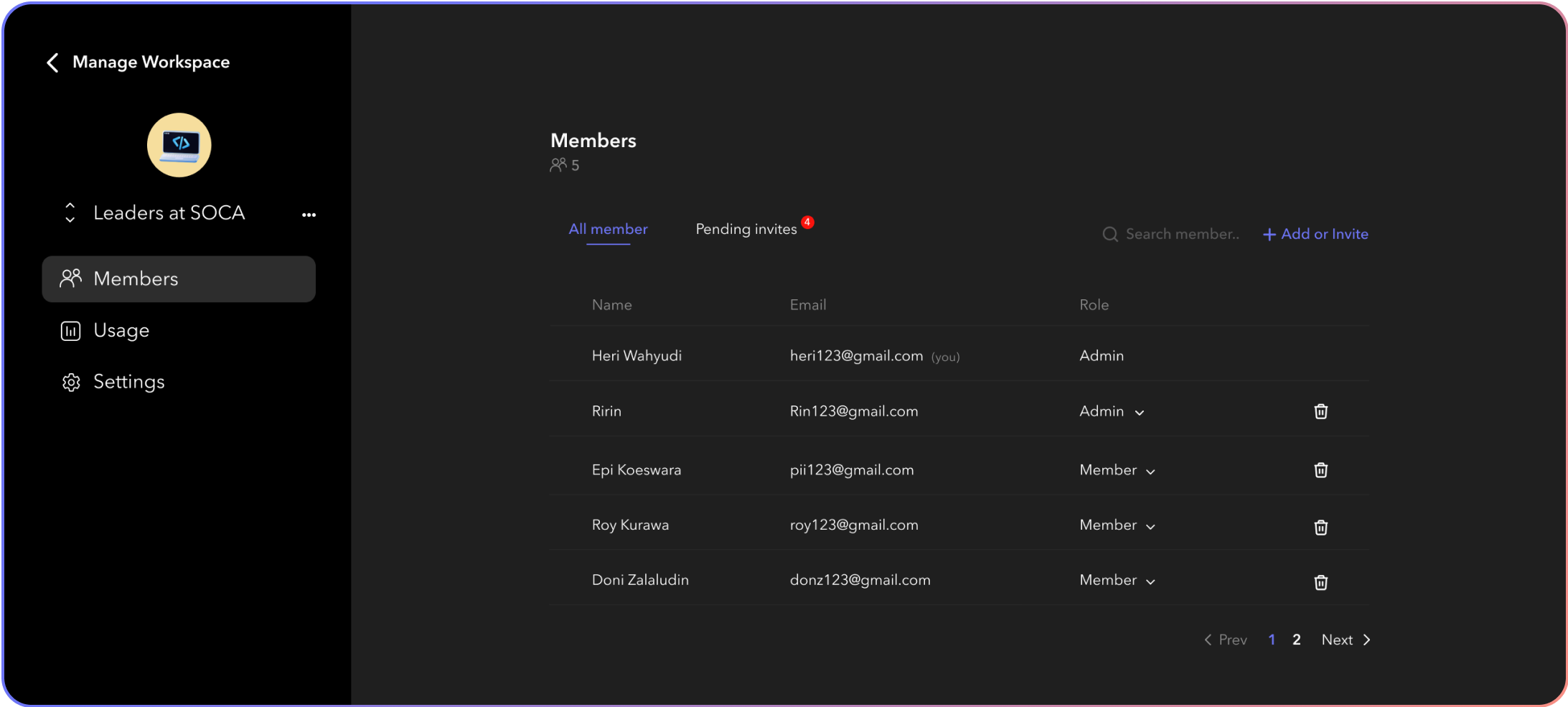This screenshot has width=1568, height=707.
Task: Click the Usage chart icon
Action: [70, 331]
